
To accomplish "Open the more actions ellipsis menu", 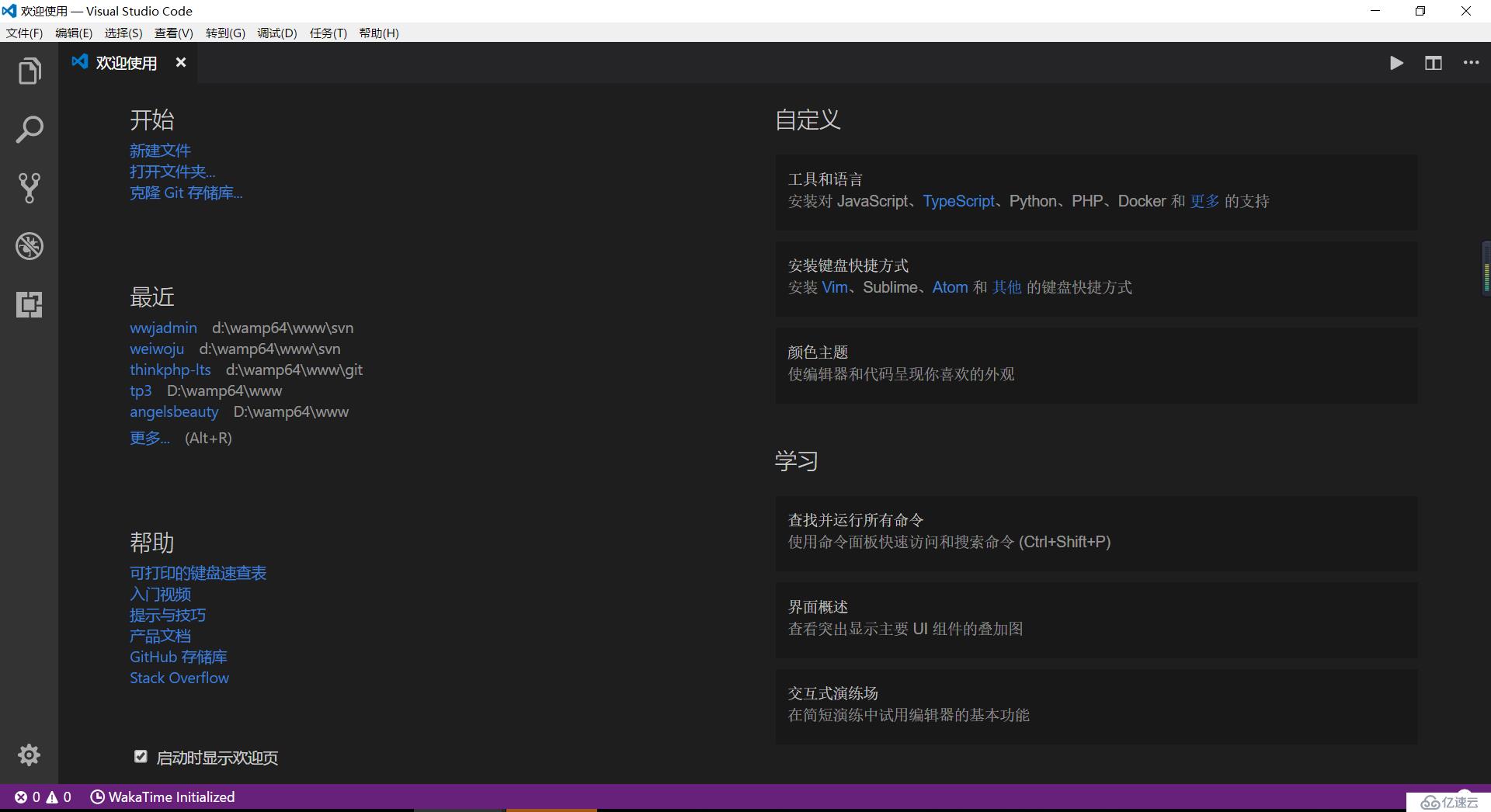I will coord(1471,63).
